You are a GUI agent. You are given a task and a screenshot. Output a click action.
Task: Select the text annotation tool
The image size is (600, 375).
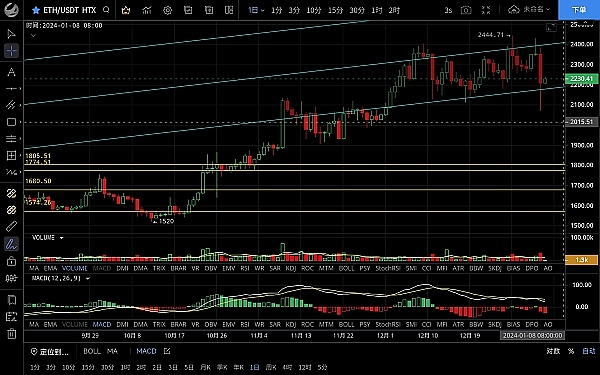11,72
